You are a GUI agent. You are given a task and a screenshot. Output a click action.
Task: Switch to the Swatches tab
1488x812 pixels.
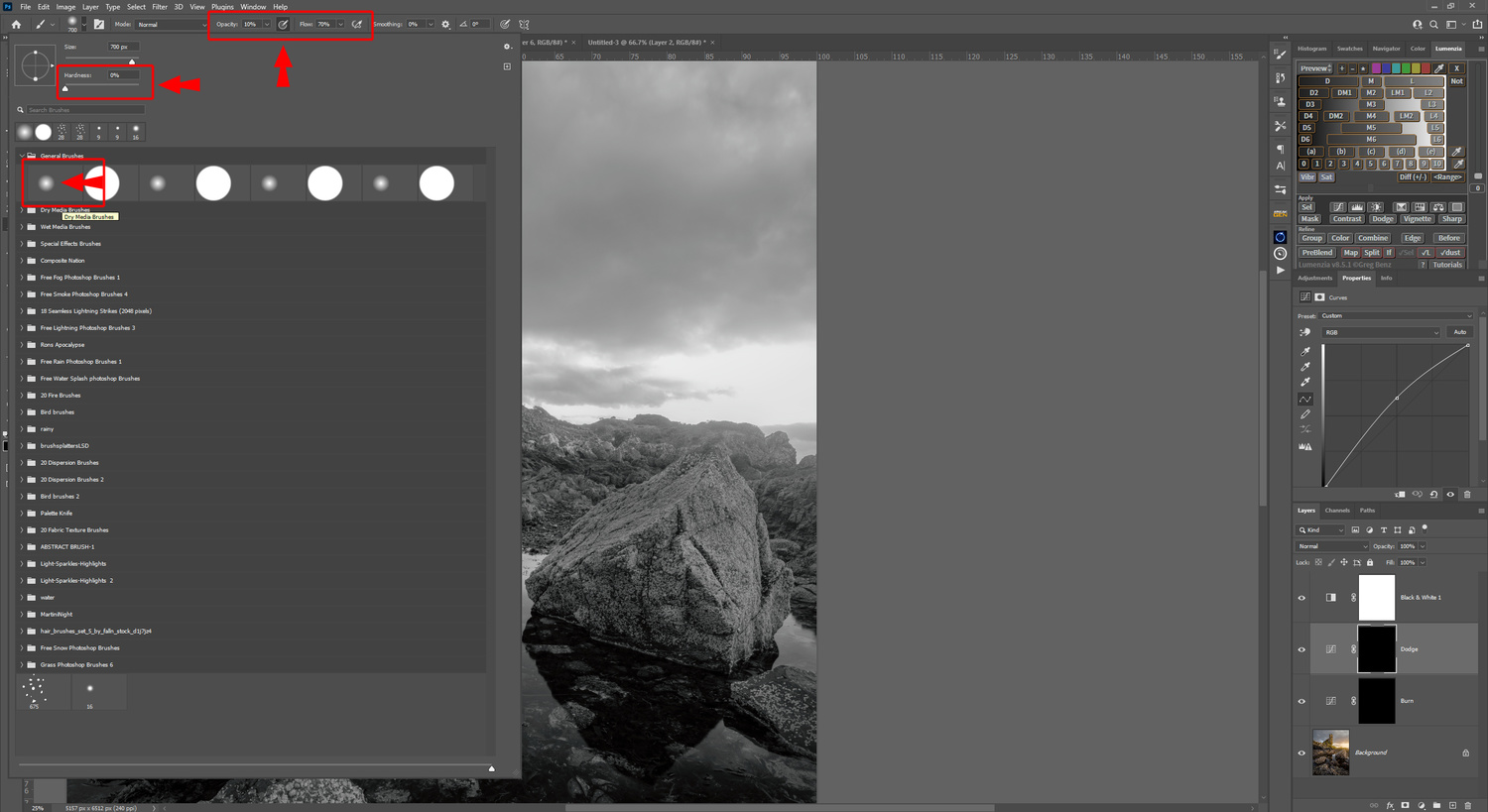tap(1349, 49)
